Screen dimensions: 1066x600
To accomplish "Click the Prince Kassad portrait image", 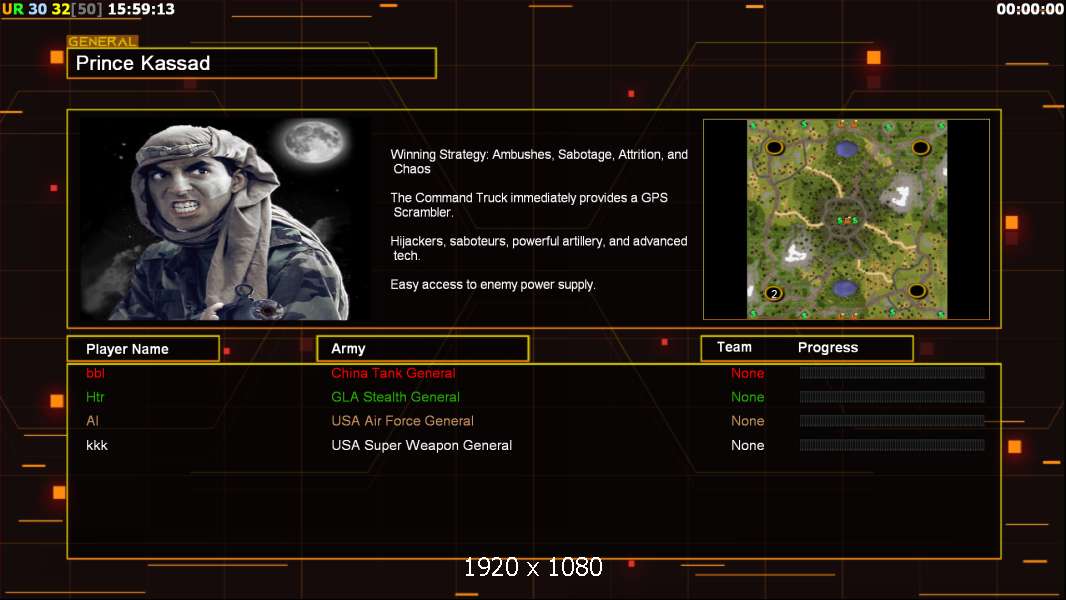I will click(225, 219).
